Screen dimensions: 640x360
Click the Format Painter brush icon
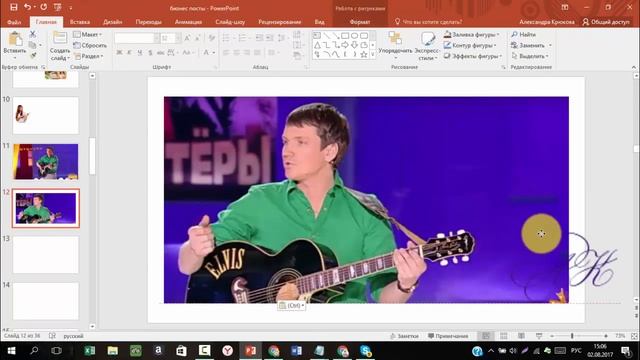pyautogui.click(x=33, y=55)
